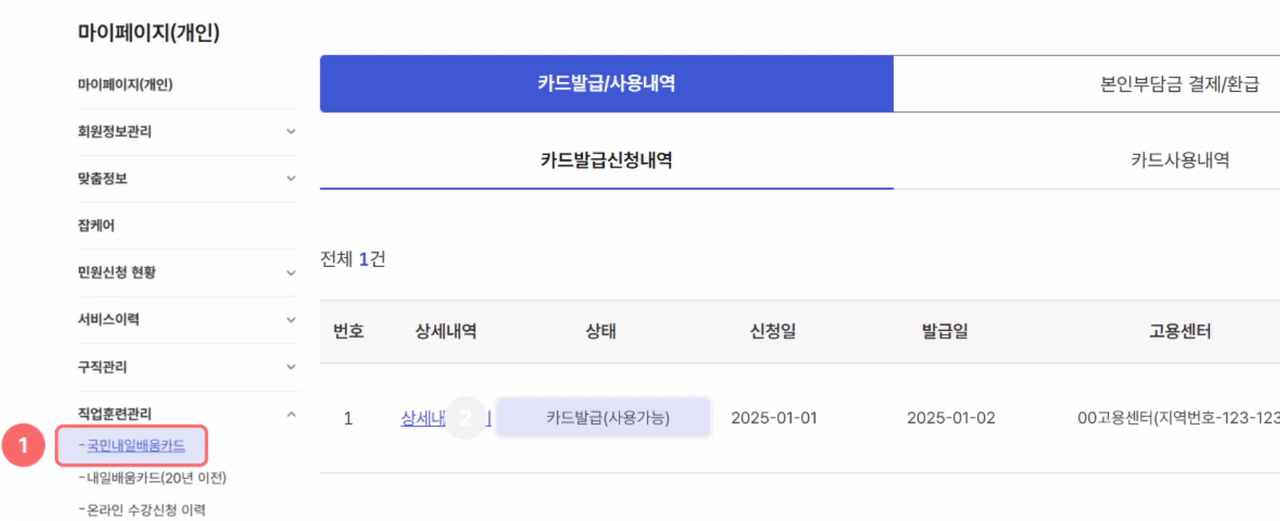Switch to the 카드발급/사용내역 tab
This screenshot has width=1280, height=521.
pyautogui.click(x=606, y=84)
